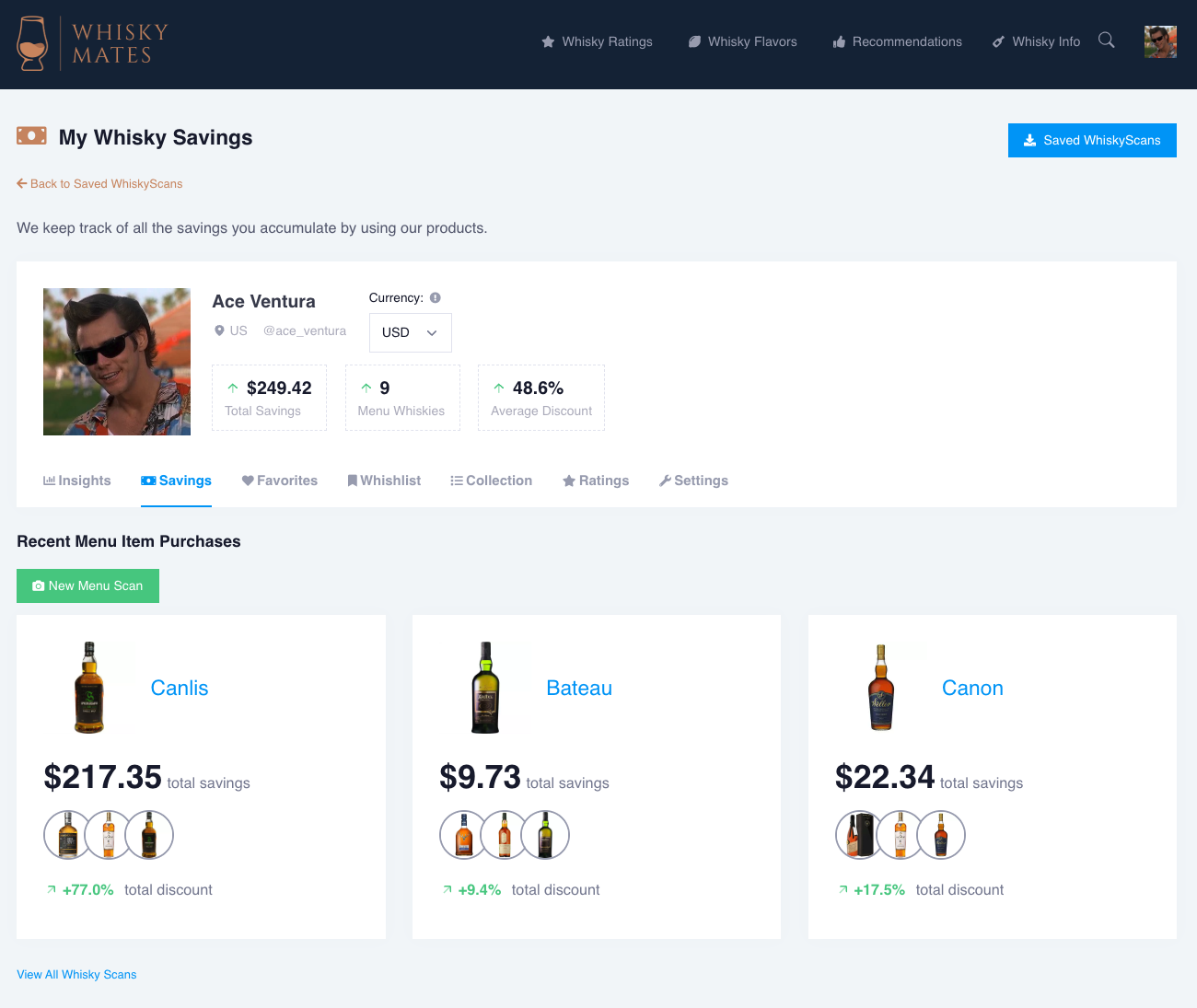
Task: Switch to the Favorites tab
Action: (279, 480)
